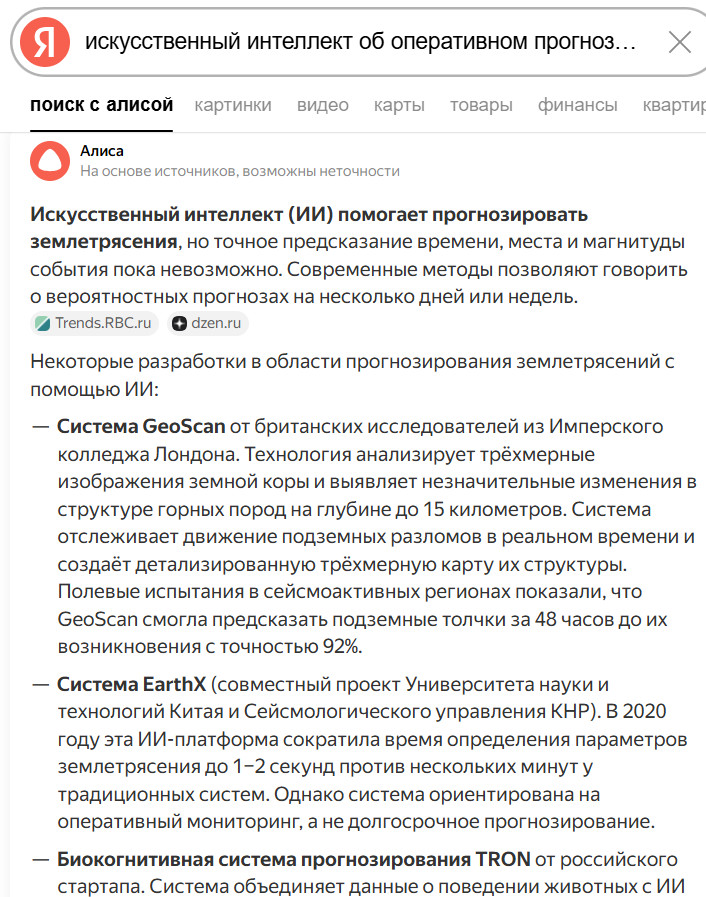Click the 'Биокогнитивная система прогнозирования TRON' heading

click(x=293, y=859)
